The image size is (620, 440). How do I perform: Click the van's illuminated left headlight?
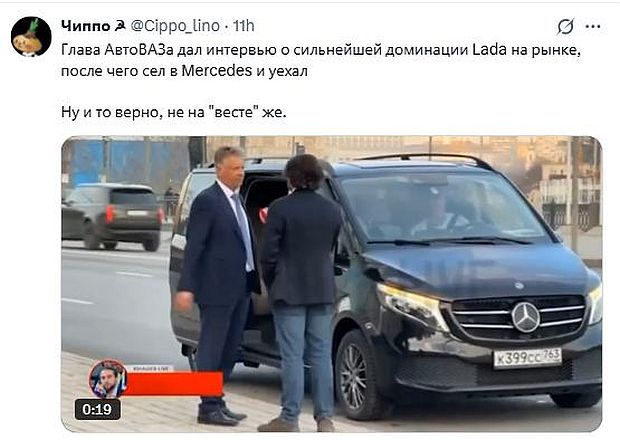[410, 304]
